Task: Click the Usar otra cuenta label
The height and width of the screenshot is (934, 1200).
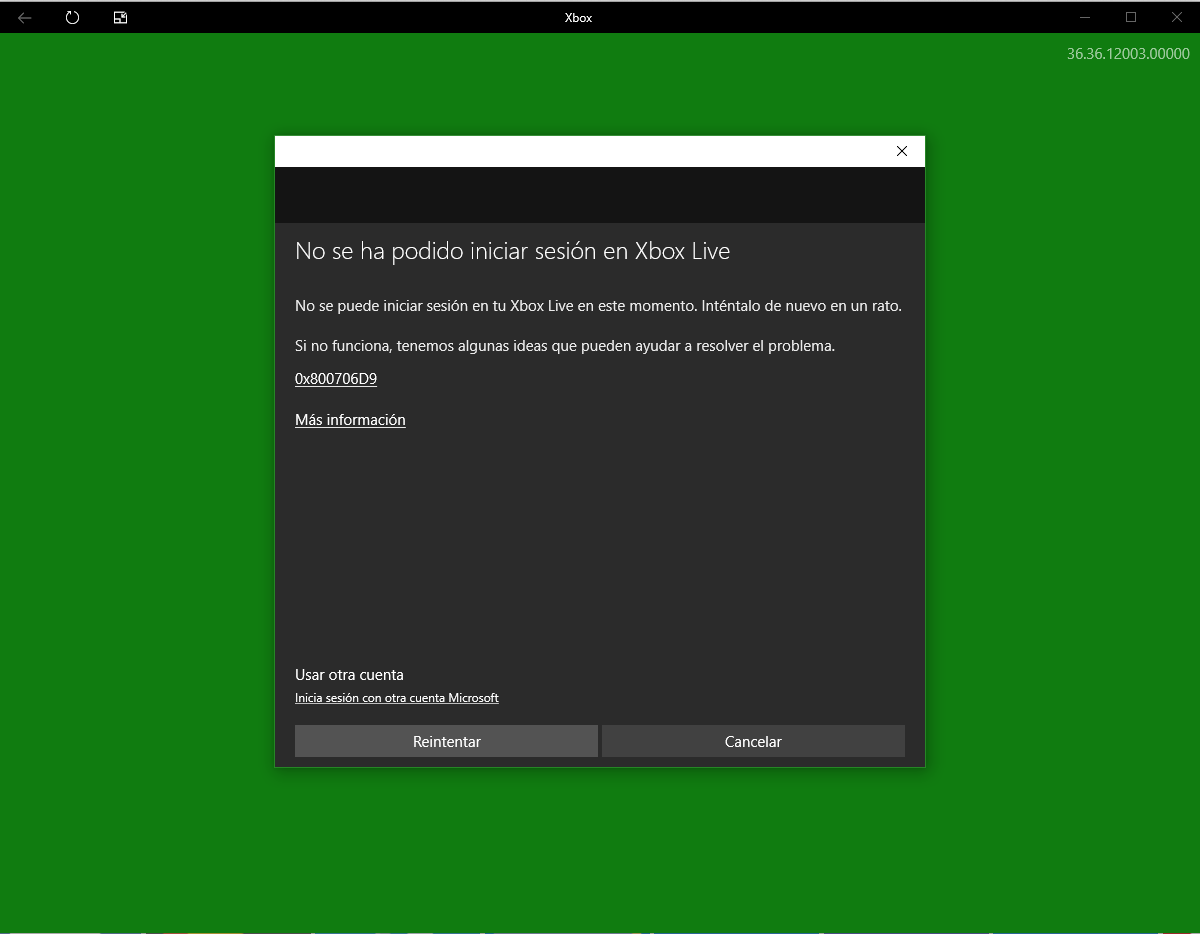Action: click(x=349, y=675)
